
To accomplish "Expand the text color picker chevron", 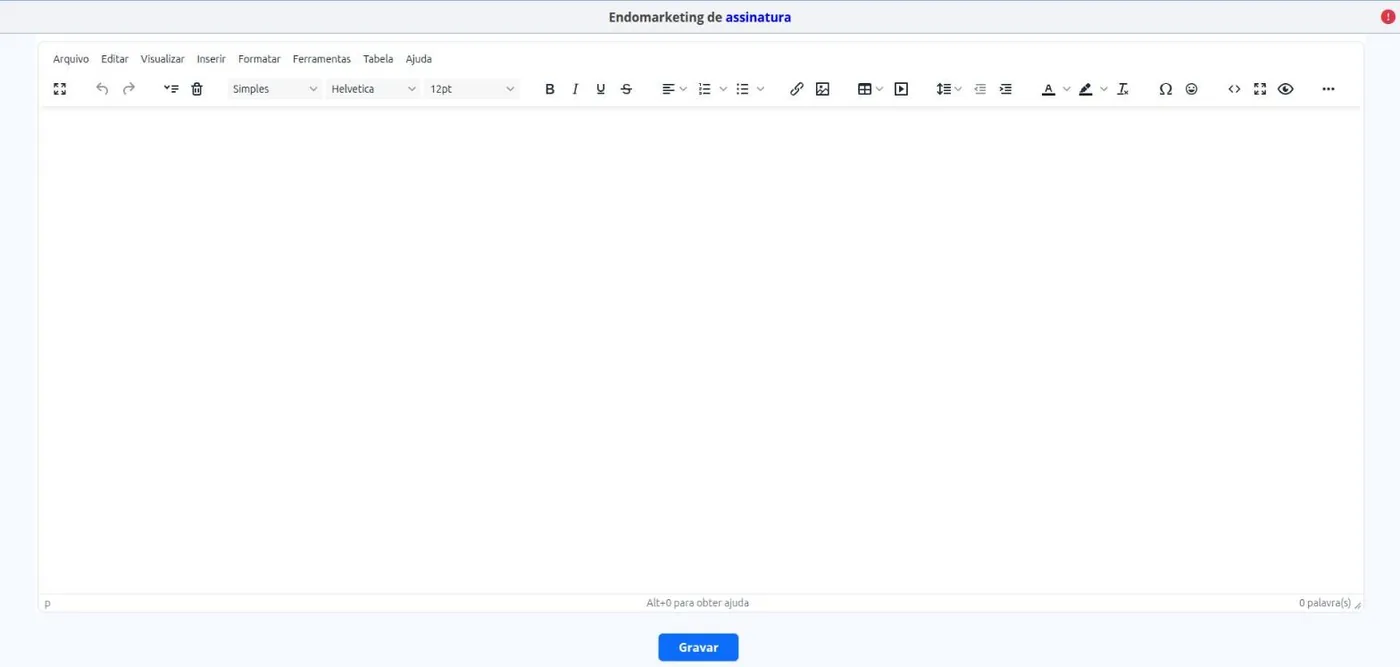I will pyautogui.click(x=1066, y=89).
